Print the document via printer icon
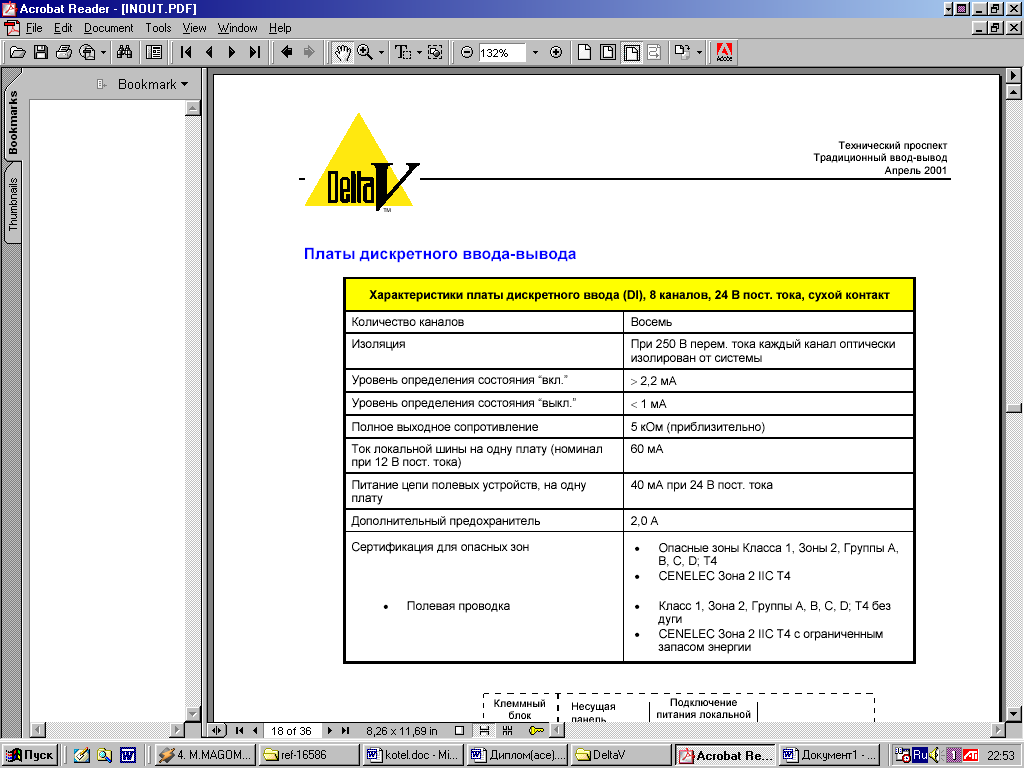Screen dimensions: 1024x768 [x=63, y=52]
